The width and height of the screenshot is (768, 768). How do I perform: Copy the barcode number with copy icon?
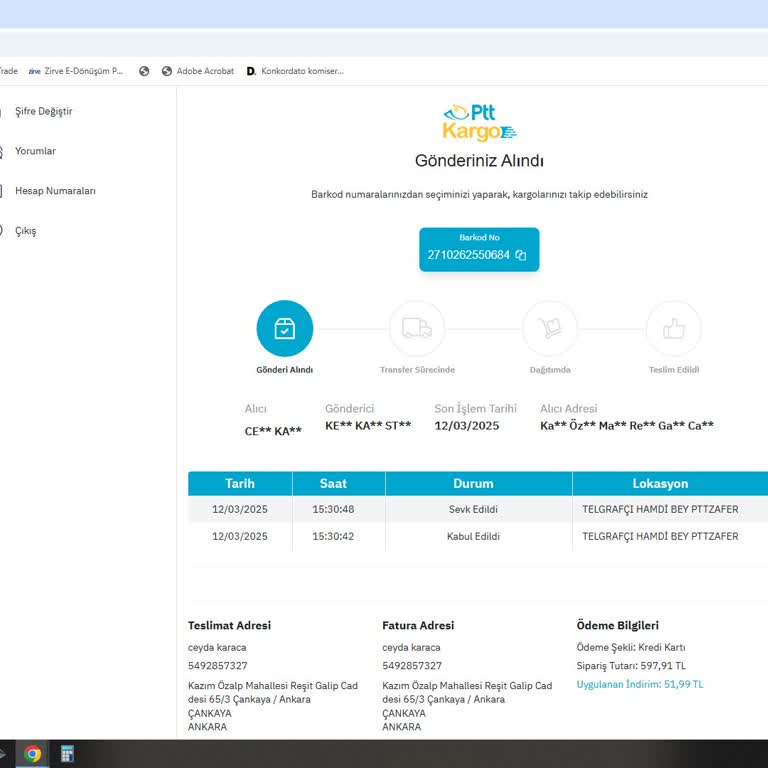pos(521,255)
